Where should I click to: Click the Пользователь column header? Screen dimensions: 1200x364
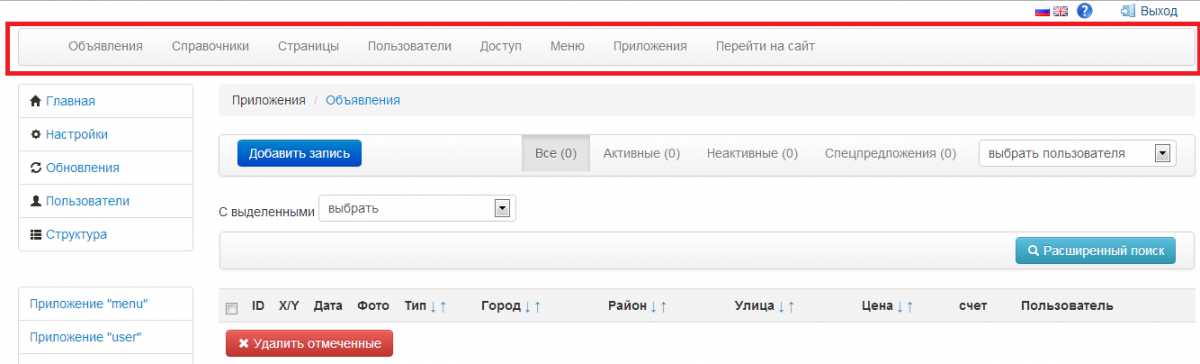coord(1067,306)
